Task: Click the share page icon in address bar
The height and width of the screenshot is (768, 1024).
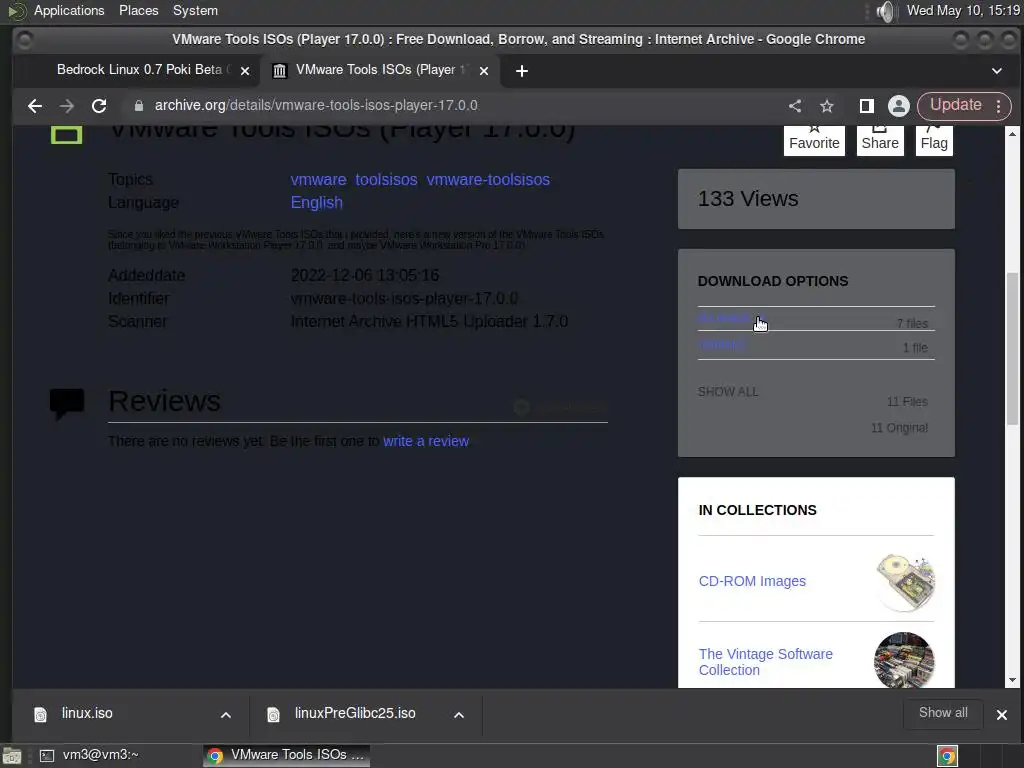Action: tap(795, 106)
